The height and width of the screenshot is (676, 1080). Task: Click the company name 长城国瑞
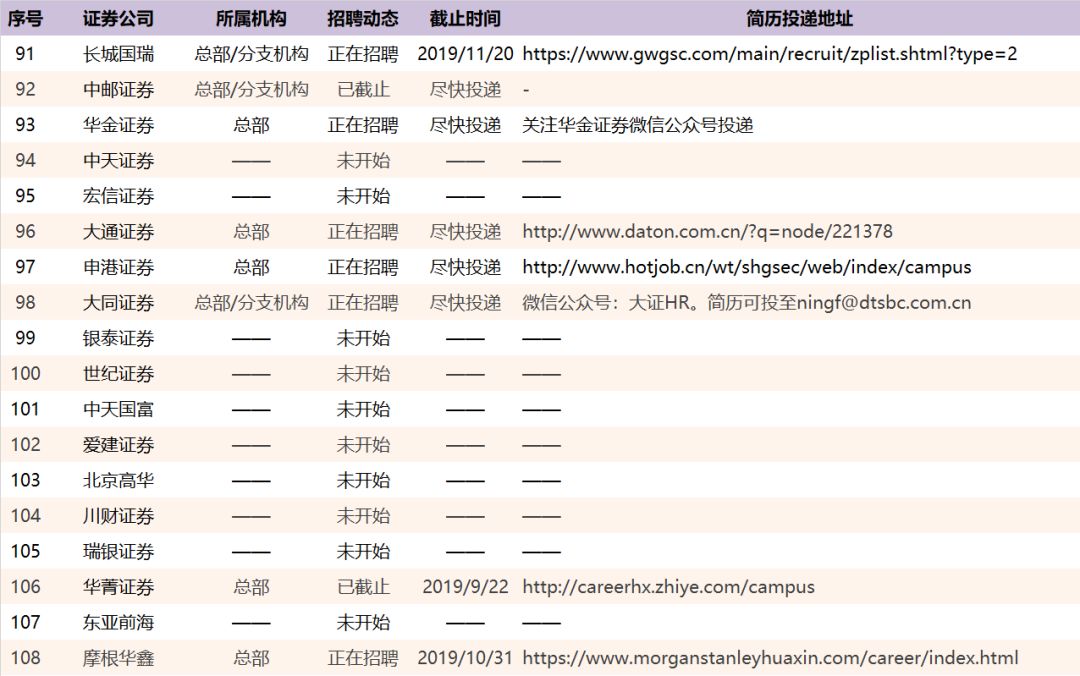(x=118, y=54)
